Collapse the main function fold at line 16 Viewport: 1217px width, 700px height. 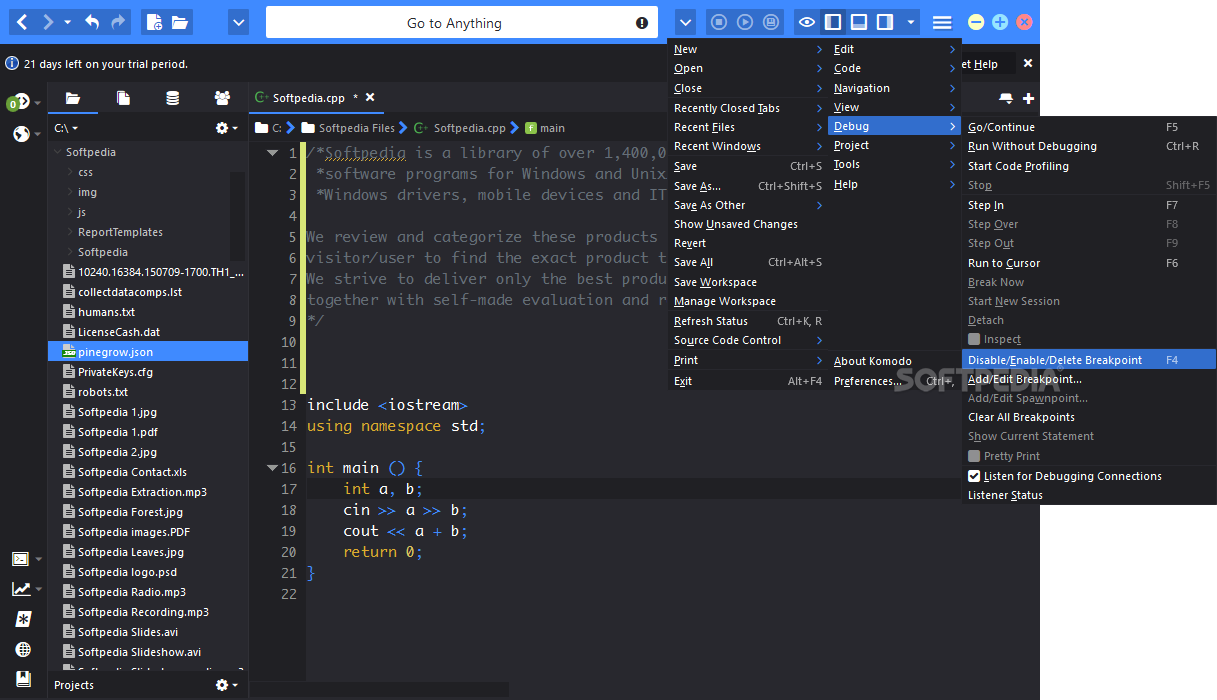(x=272, y=468)
